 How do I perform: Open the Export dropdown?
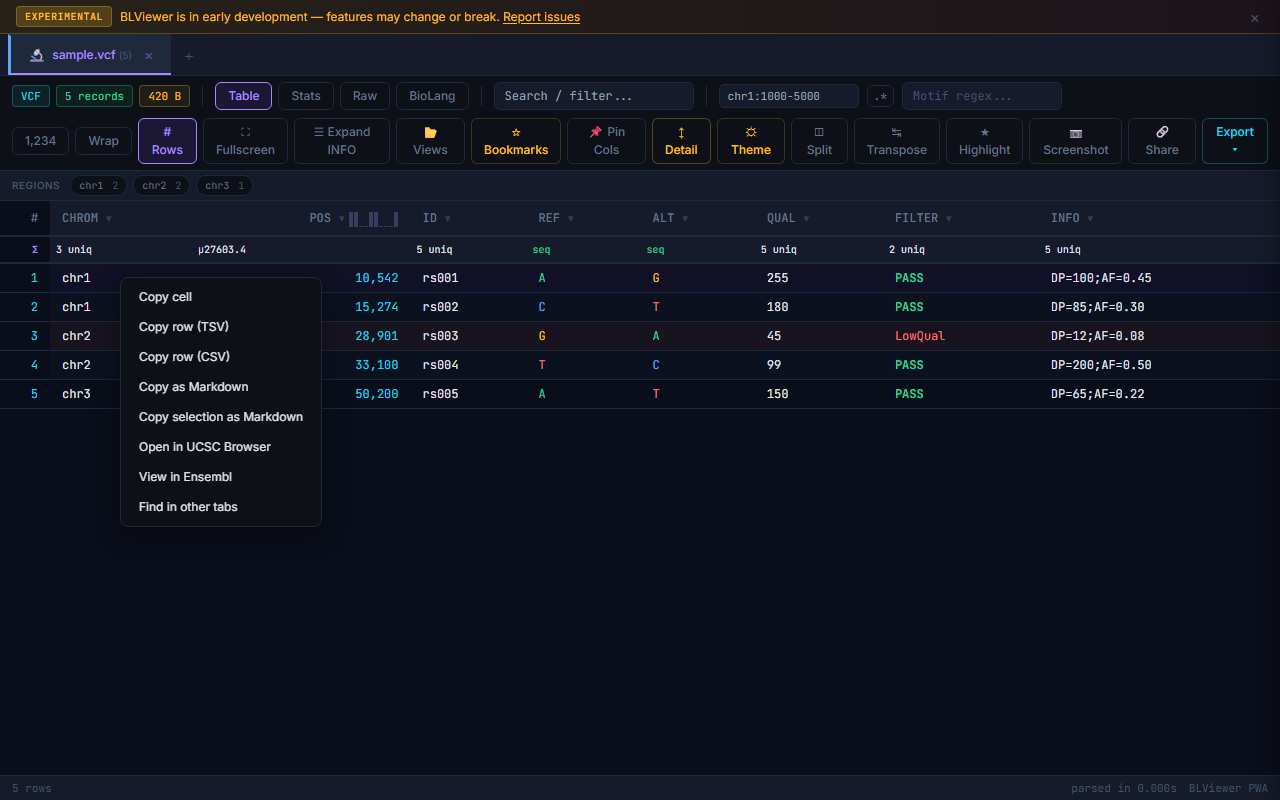tap(1234, 141)
